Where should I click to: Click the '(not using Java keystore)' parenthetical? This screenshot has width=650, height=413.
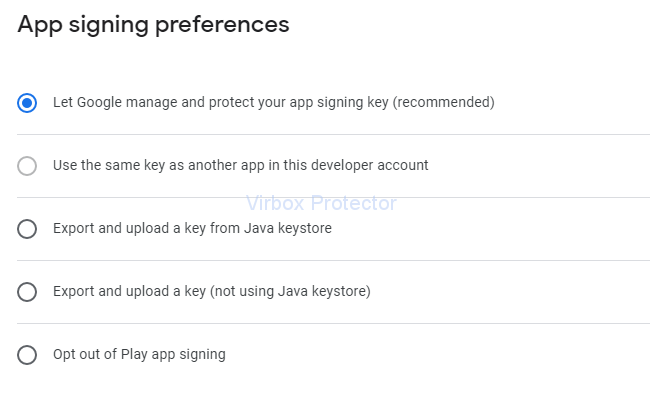click(292, 291)
